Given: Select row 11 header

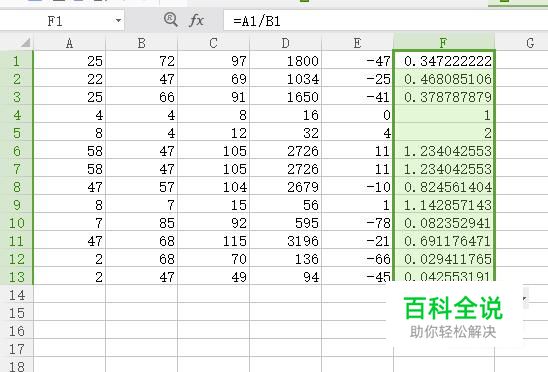Looking at the screenshot, I should [16, 241].
